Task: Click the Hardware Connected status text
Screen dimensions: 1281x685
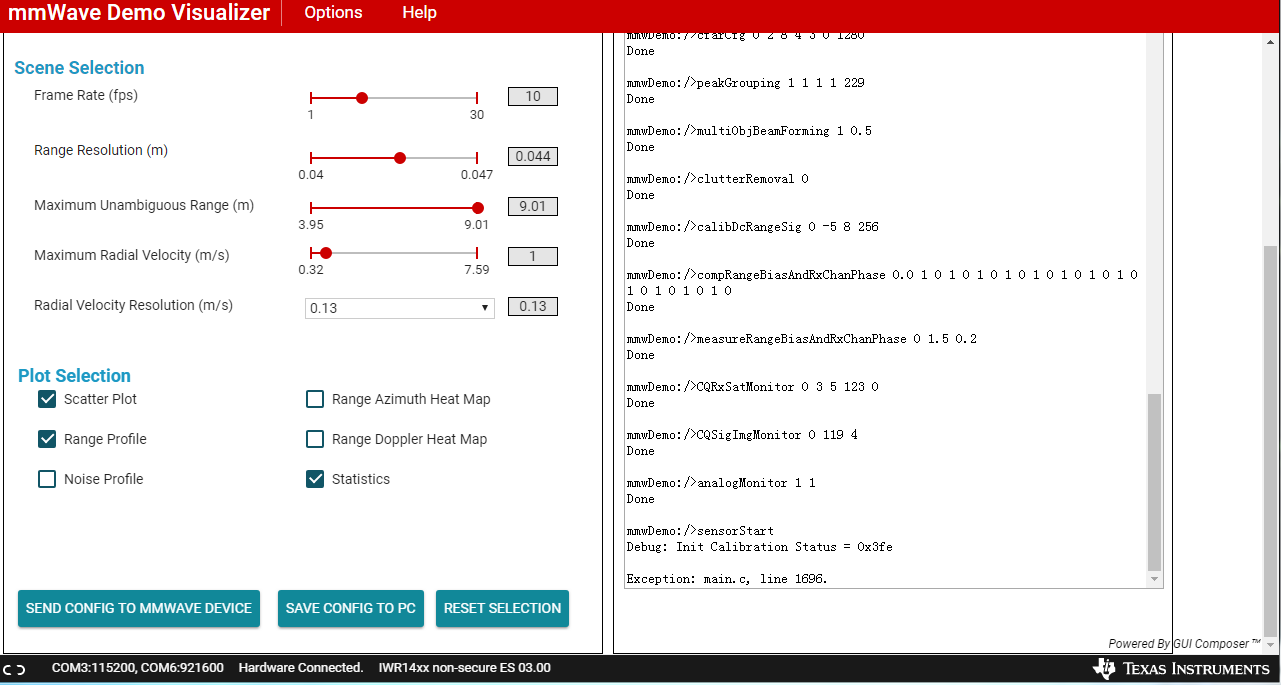Action: 301,668
